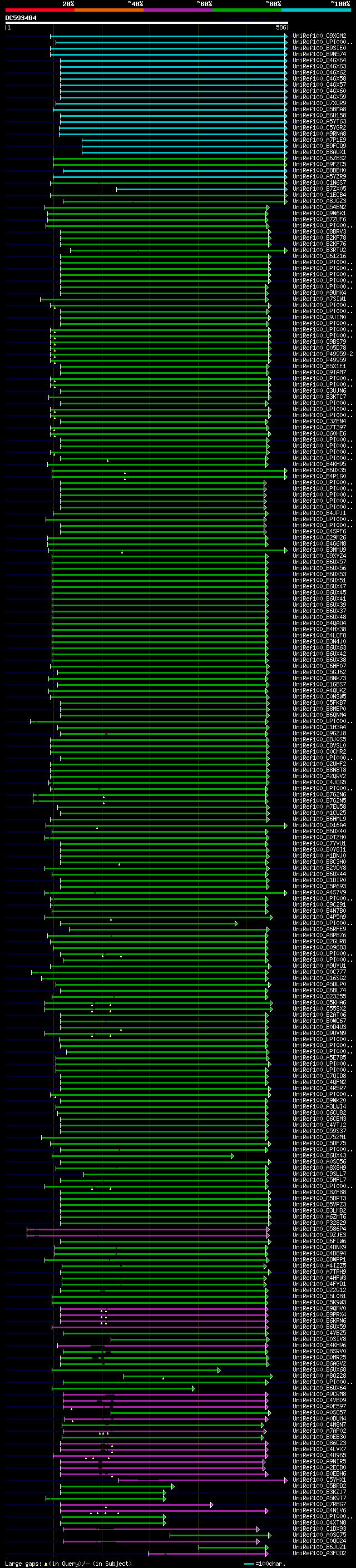Open hit UniRef100_B3RTU2
Screen dimensions: 356x1568
click(319, 250)
